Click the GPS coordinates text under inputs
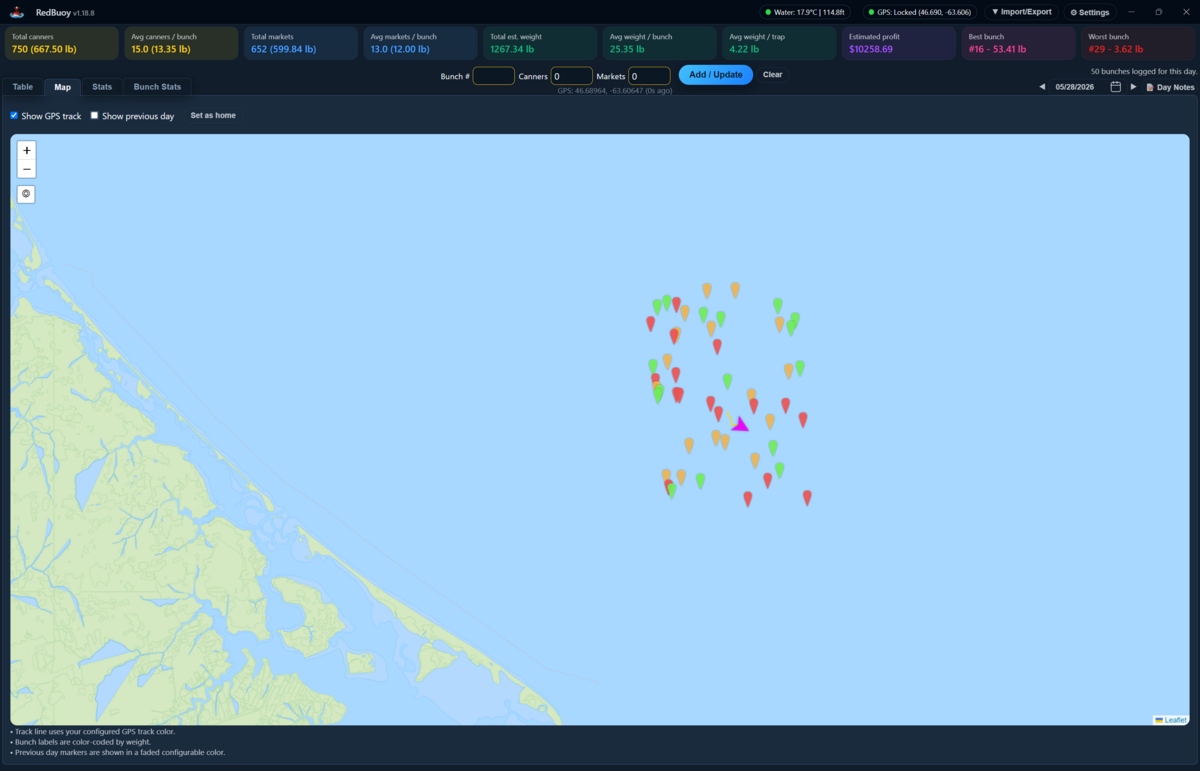The height and width of the screenshot is (771, 1200). (615, 90)
